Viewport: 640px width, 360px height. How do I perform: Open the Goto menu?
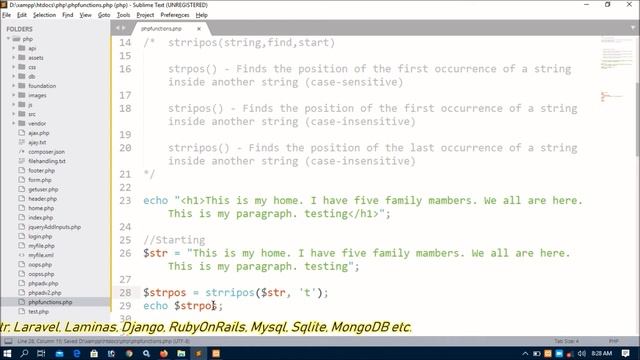coord(104,15)
